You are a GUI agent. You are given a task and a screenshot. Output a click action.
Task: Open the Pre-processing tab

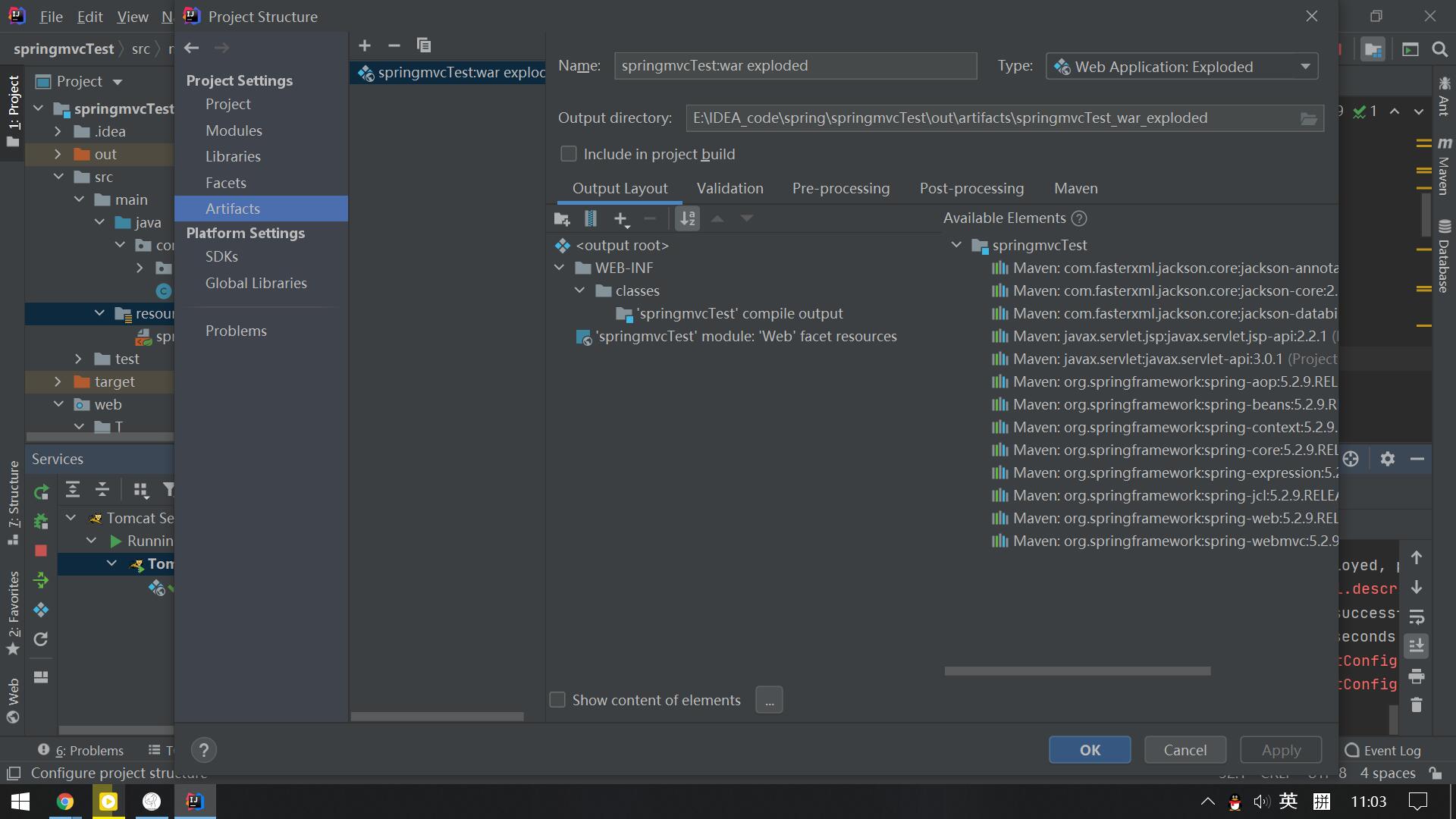[840, 188]
